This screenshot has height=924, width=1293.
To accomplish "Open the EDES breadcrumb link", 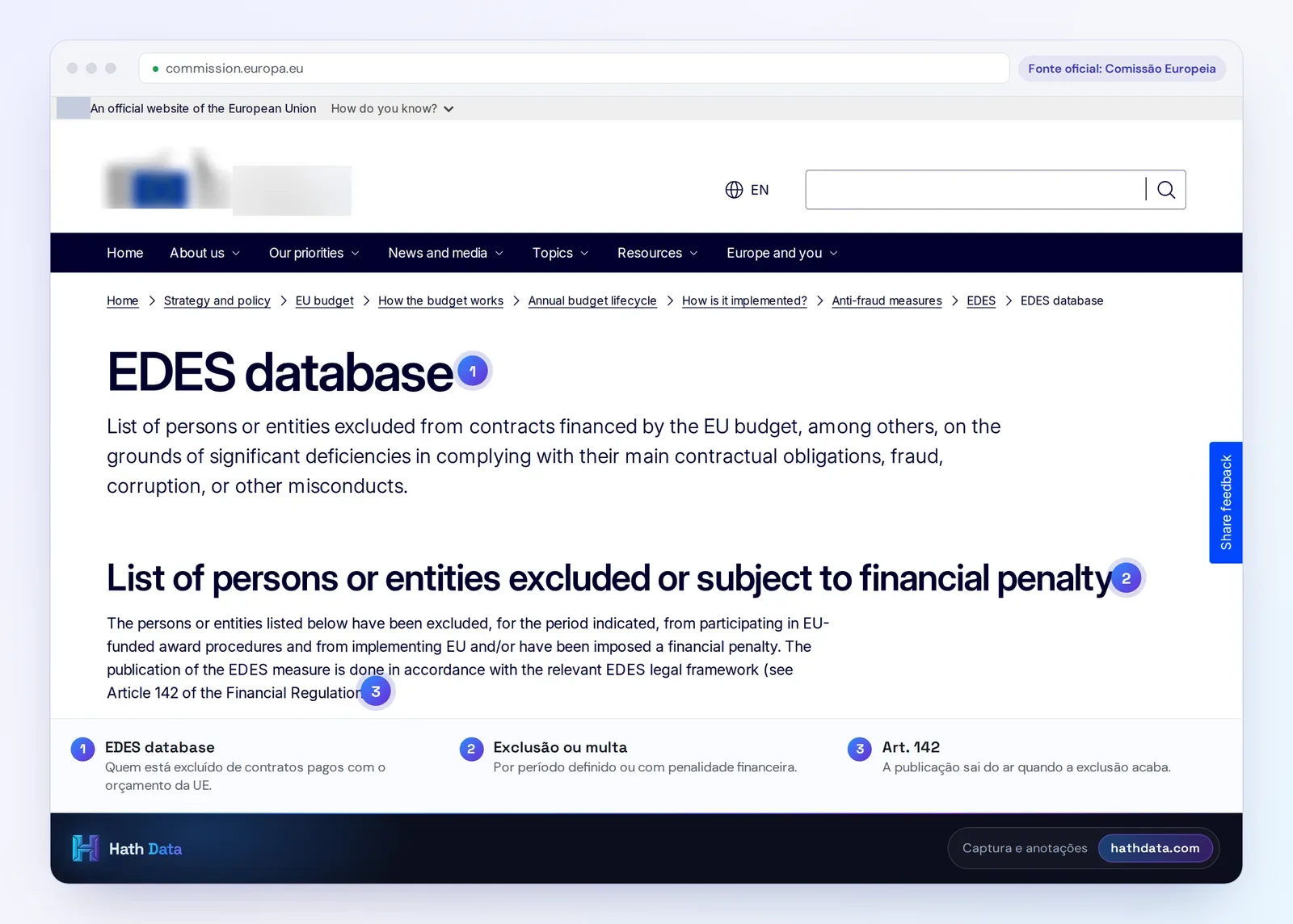I will click(x=981, y=300).
